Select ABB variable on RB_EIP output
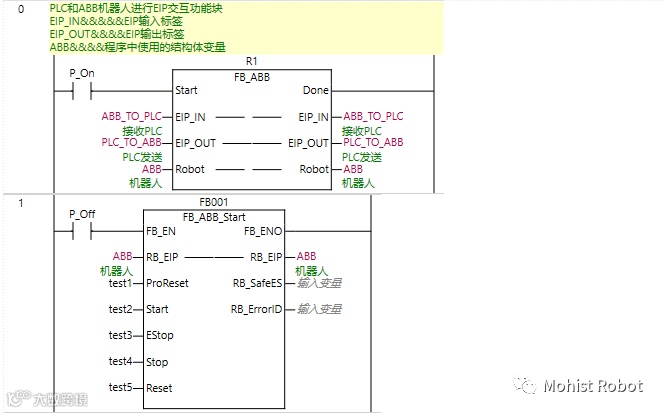 307,256
